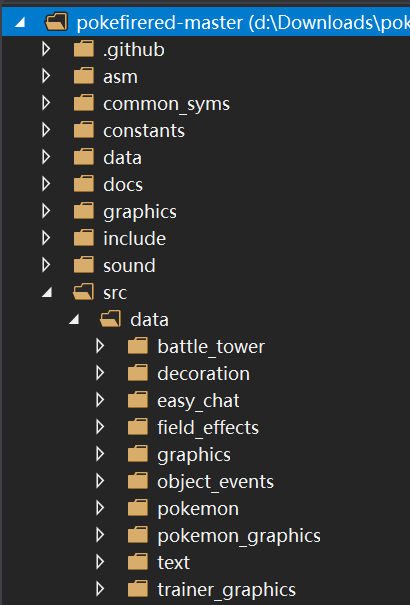Click the include folder icon
This screenshot has width=410, height=605.
(x=84, y=238)
